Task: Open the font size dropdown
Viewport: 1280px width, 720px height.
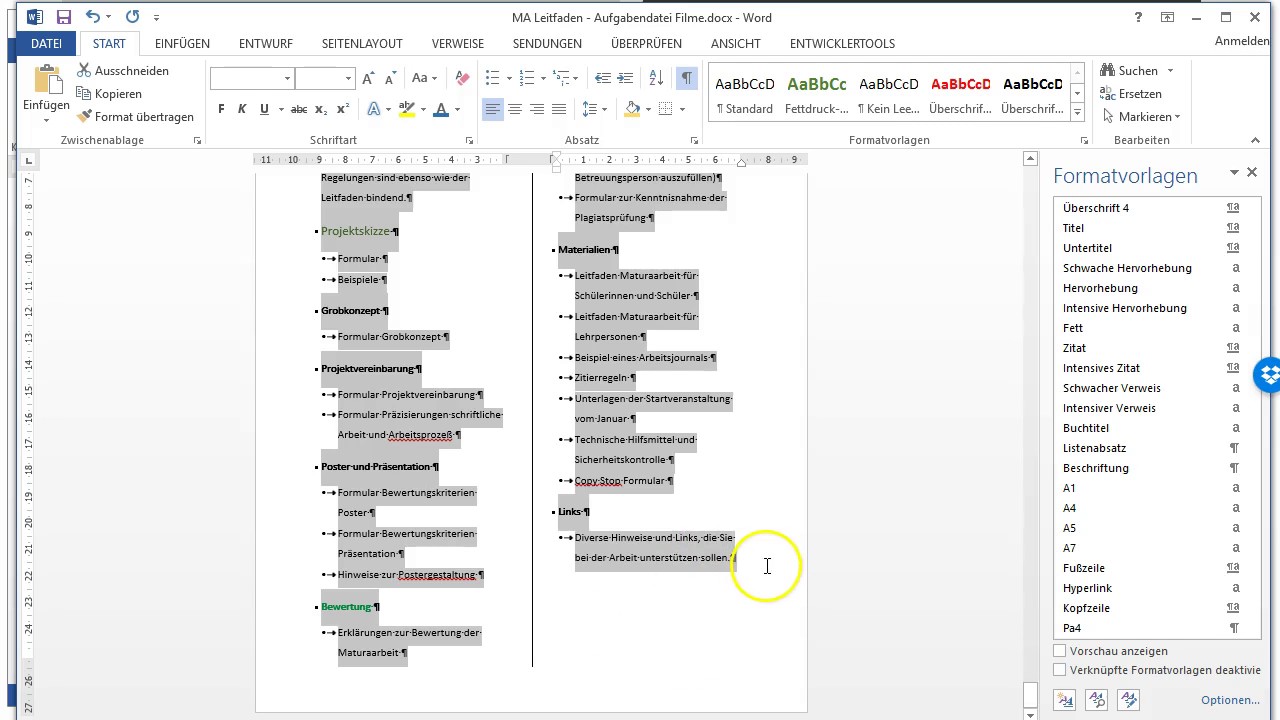Action: 348,78
